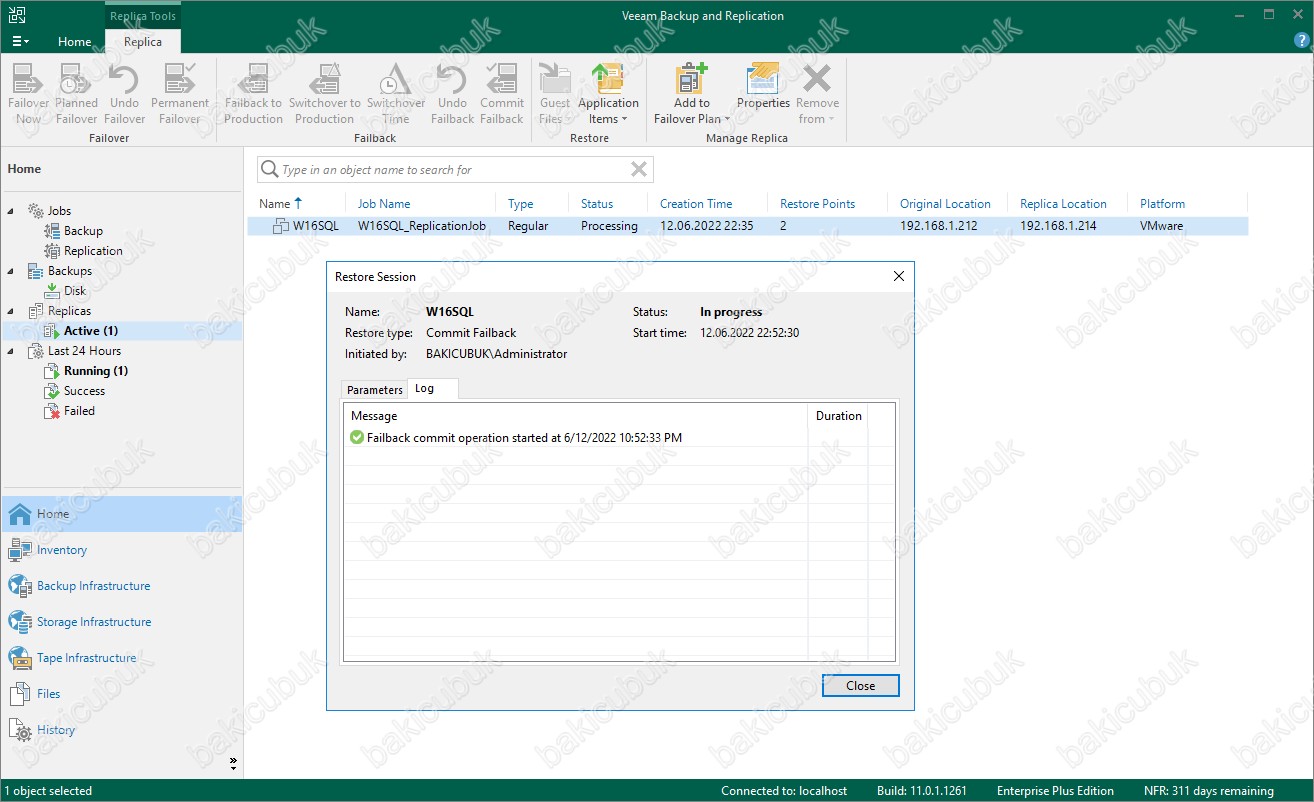Open the help question mark icon

pyautogui.click(x=1299, y=40)
